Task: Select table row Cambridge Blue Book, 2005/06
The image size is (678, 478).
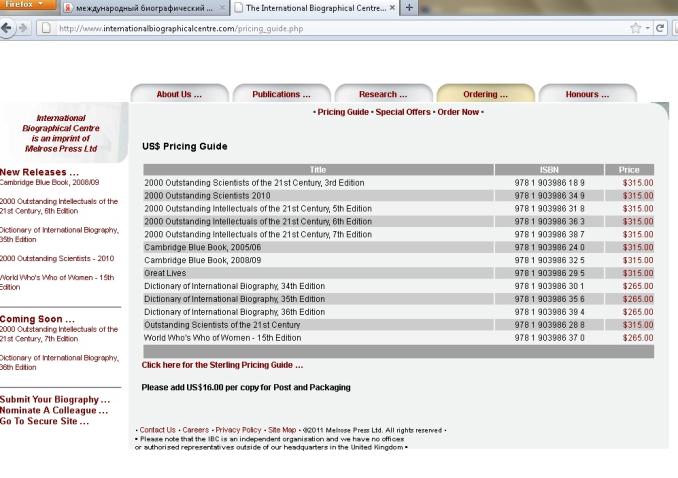Action: coord(398,247)
